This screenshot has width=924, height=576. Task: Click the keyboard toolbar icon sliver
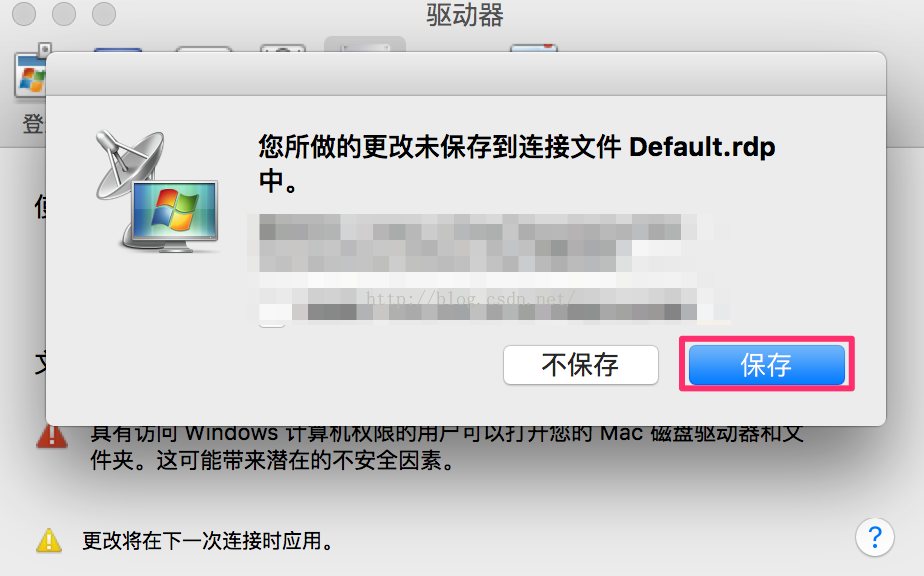(203, 49)
